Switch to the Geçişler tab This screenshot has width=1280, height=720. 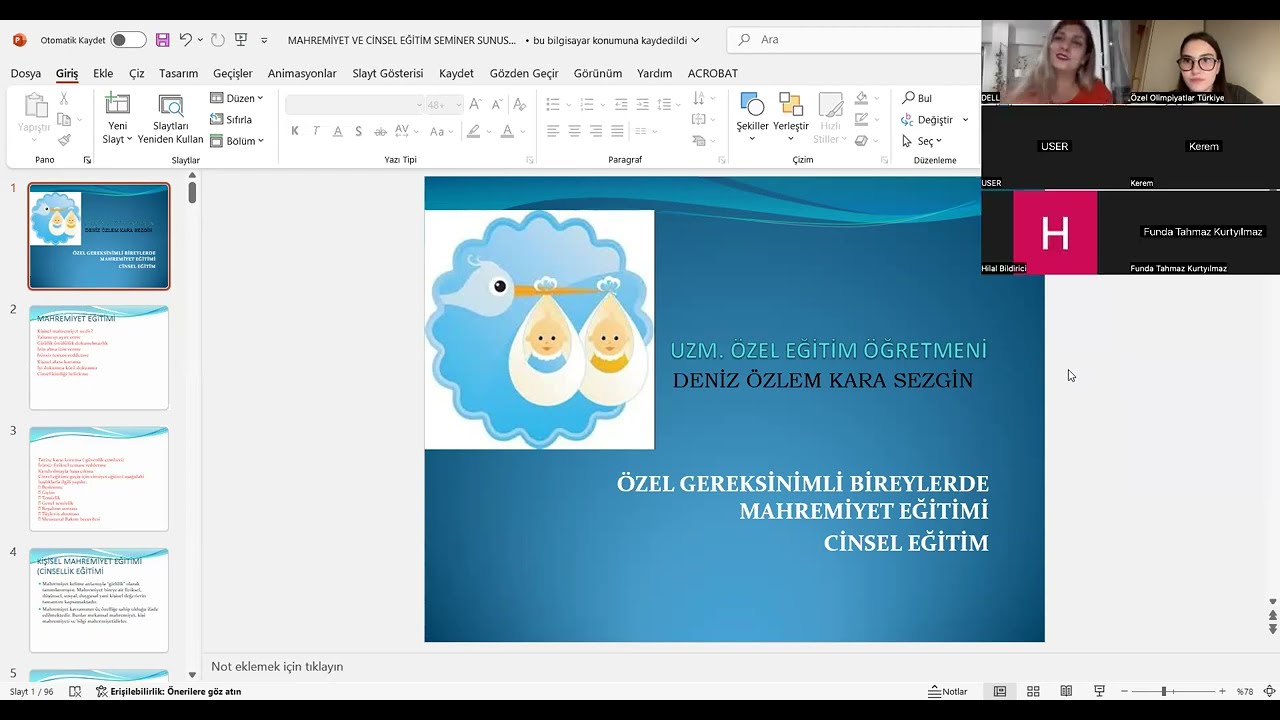click(x=233, y=73)
